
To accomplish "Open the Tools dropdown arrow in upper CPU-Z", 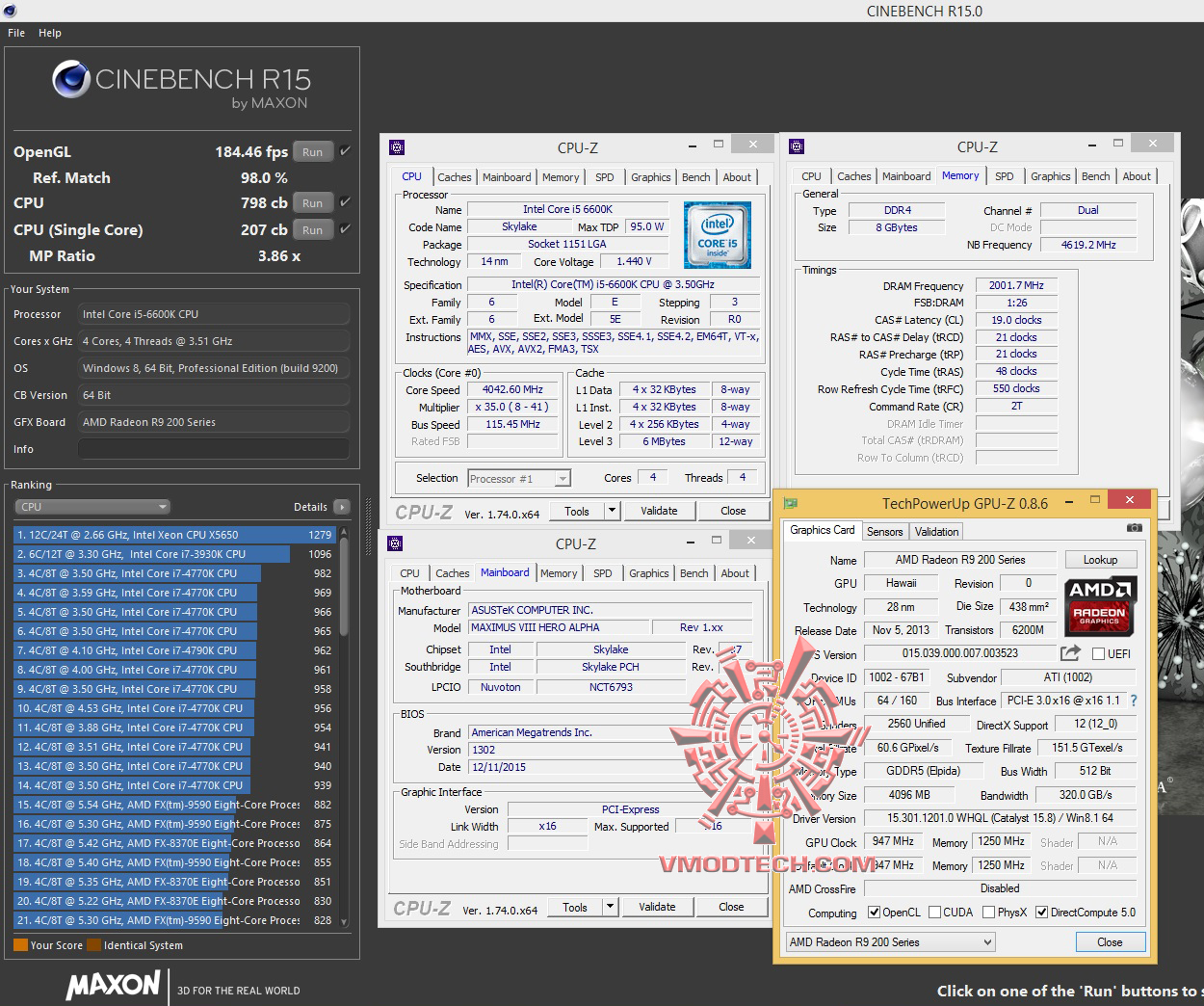I will coord(612,511).
